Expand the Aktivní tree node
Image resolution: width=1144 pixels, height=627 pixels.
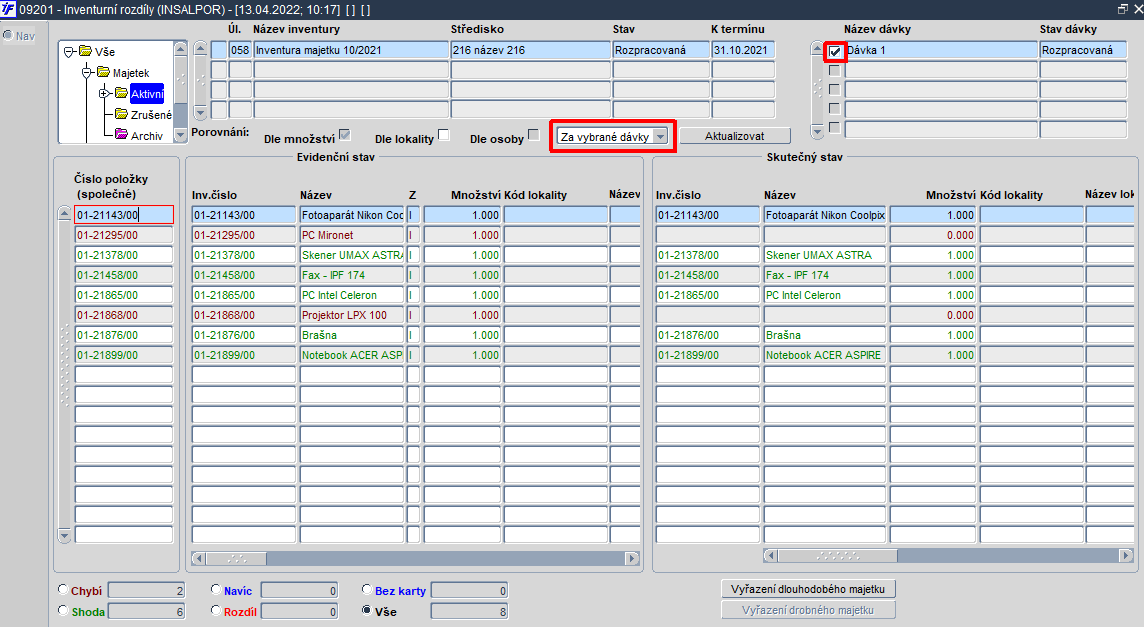coord(104,93)
